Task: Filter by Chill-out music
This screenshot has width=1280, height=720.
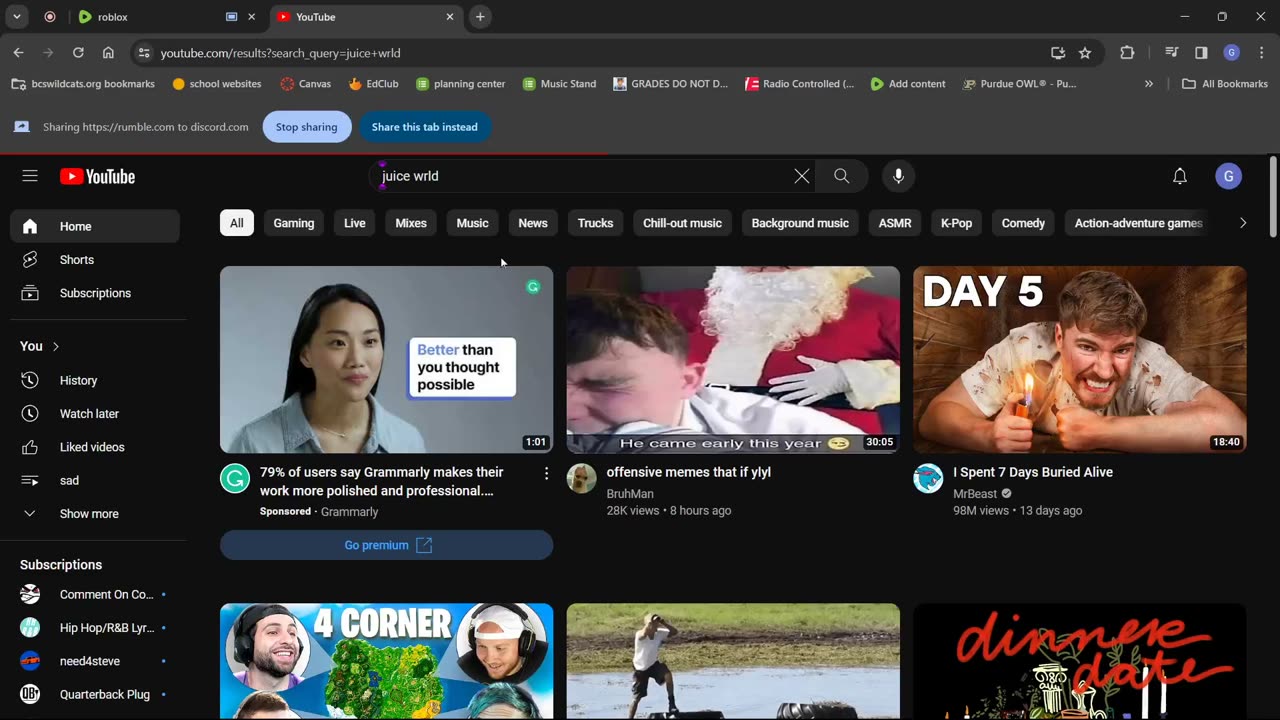Action: click(682, 223)
